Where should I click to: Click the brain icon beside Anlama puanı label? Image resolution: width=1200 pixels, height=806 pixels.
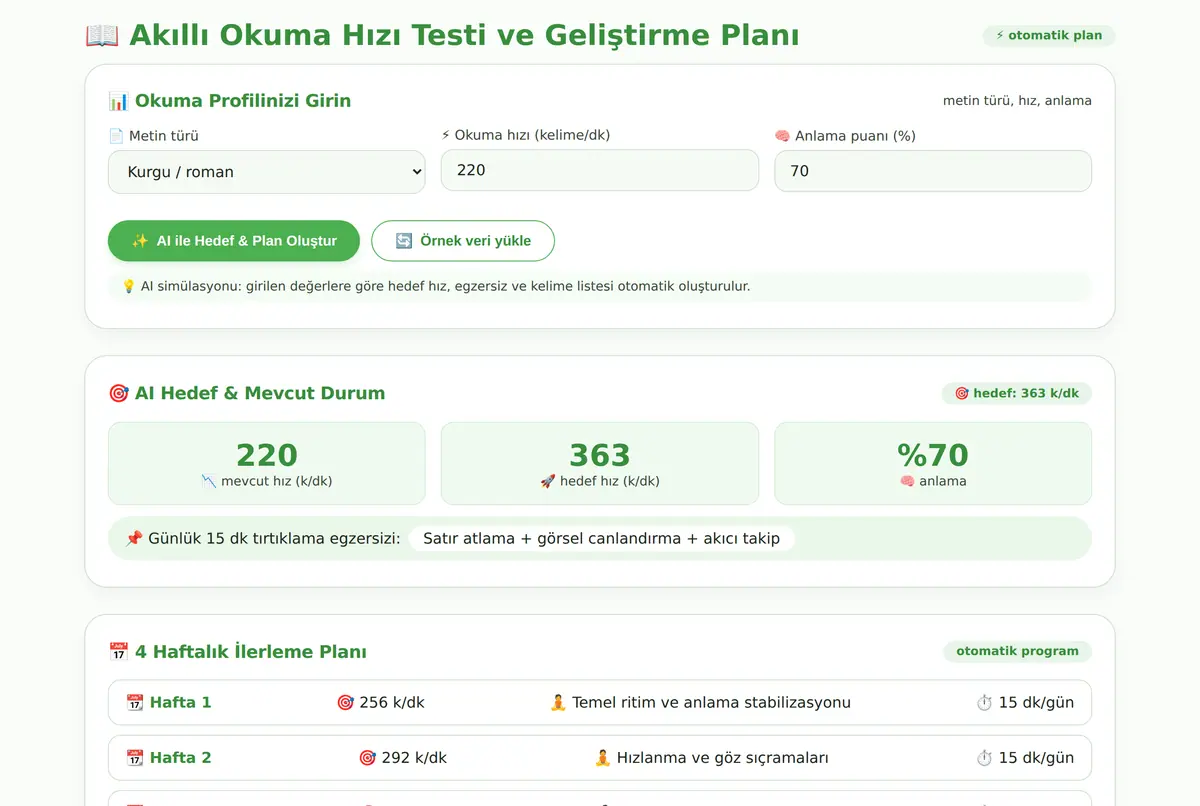(782, 136)
